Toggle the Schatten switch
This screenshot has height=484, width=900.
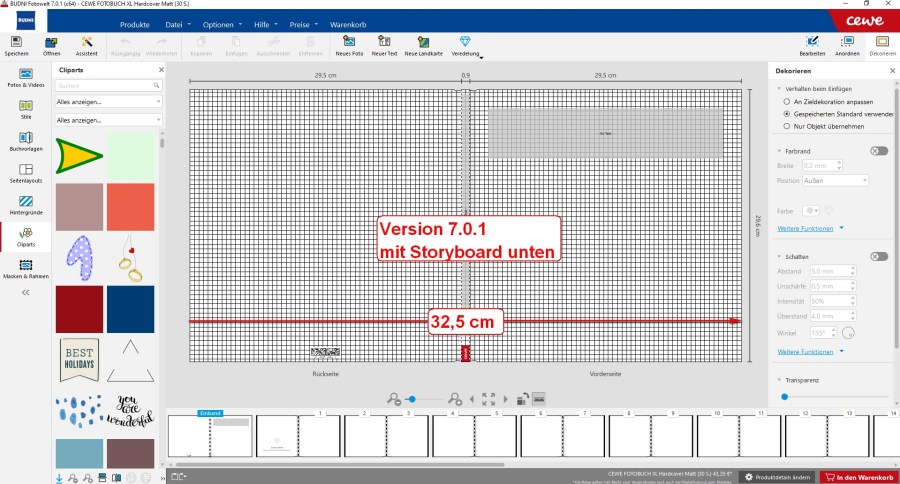point(879,257)
